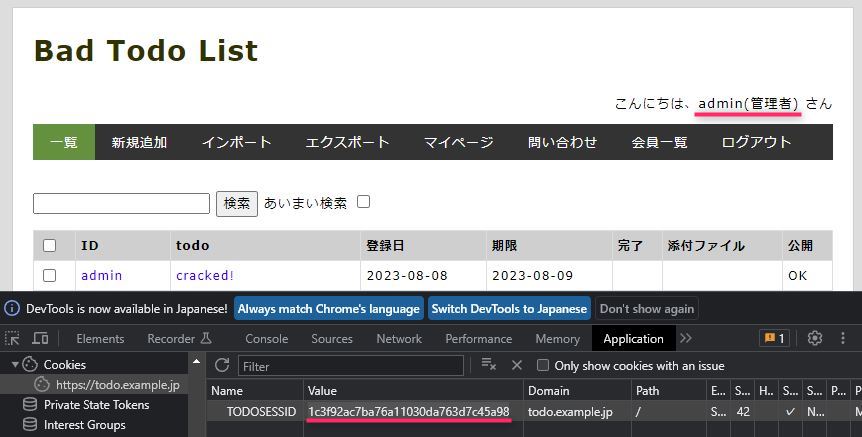Open the DevTools three-dot menu
Image resolution: width=862 pixels, height=437 pixels.
click(843, 338)
